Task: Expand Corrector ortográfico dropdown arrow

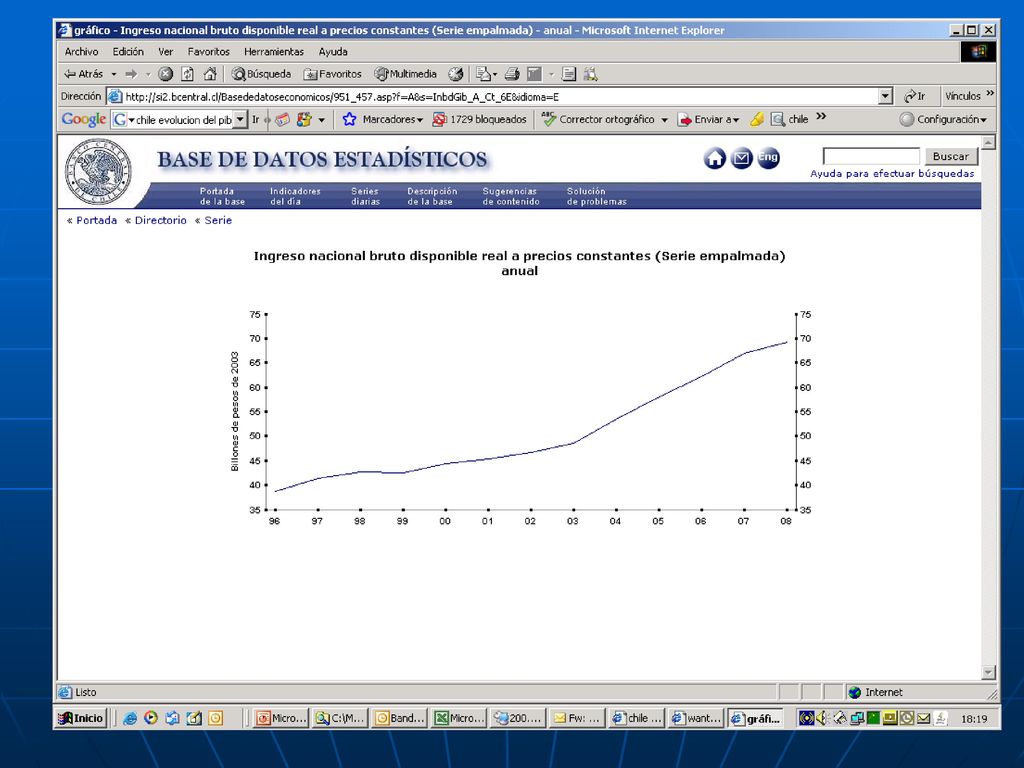Action: 664,120
